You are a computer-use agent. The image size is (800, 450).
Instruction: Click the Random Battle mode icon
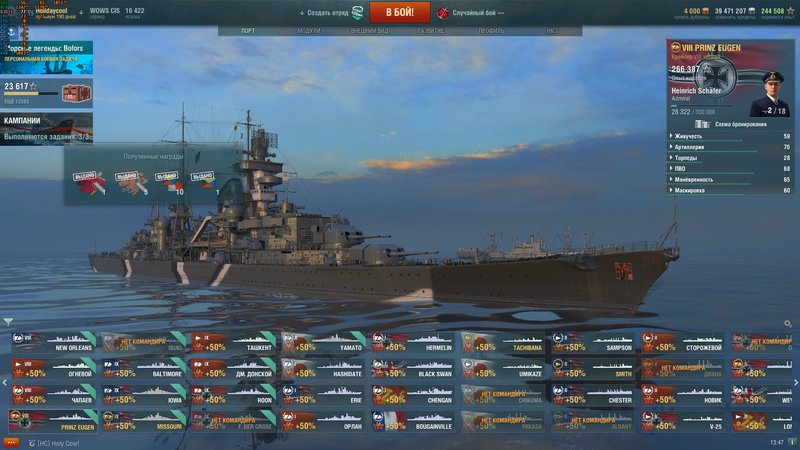click(442, 13)
